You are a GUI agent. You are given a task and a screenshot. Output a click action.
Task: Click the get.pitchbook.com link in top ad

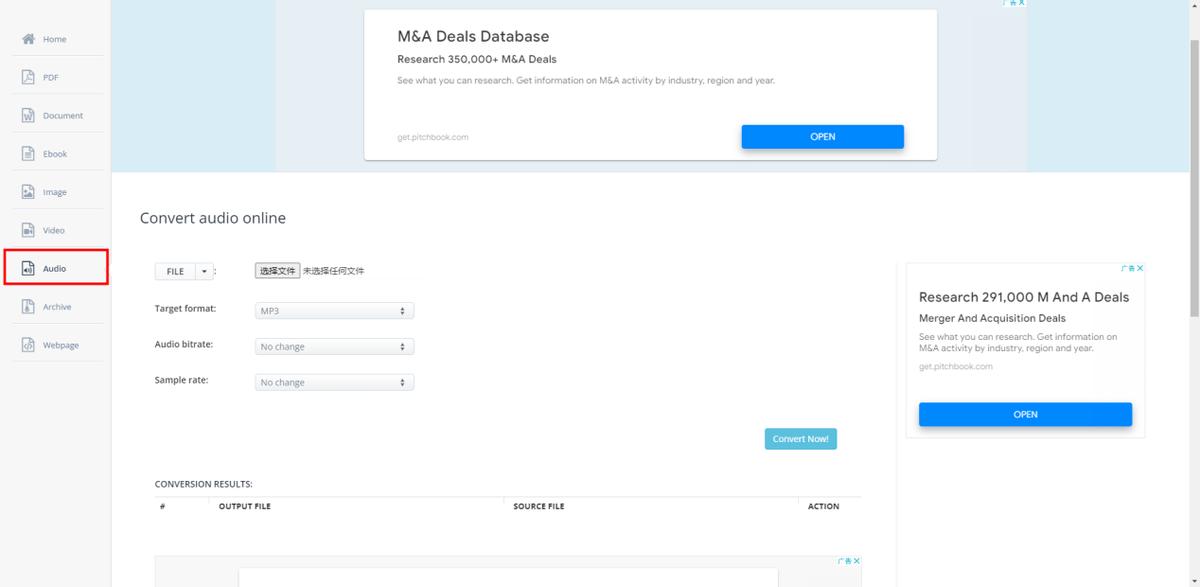point(432,137)
